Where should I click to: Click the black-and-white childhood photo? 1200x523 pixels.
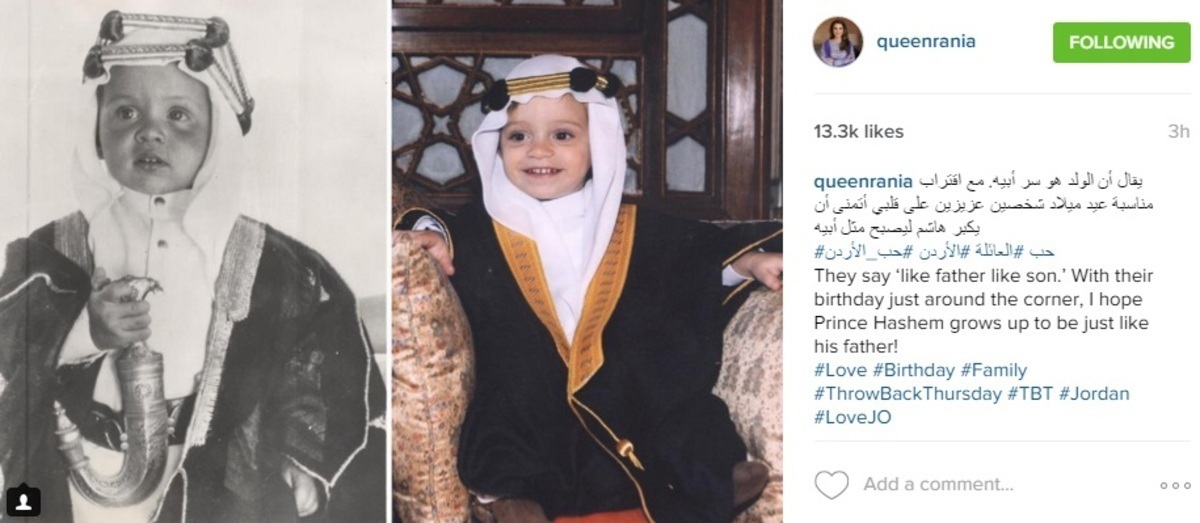[x=194, y=261]
